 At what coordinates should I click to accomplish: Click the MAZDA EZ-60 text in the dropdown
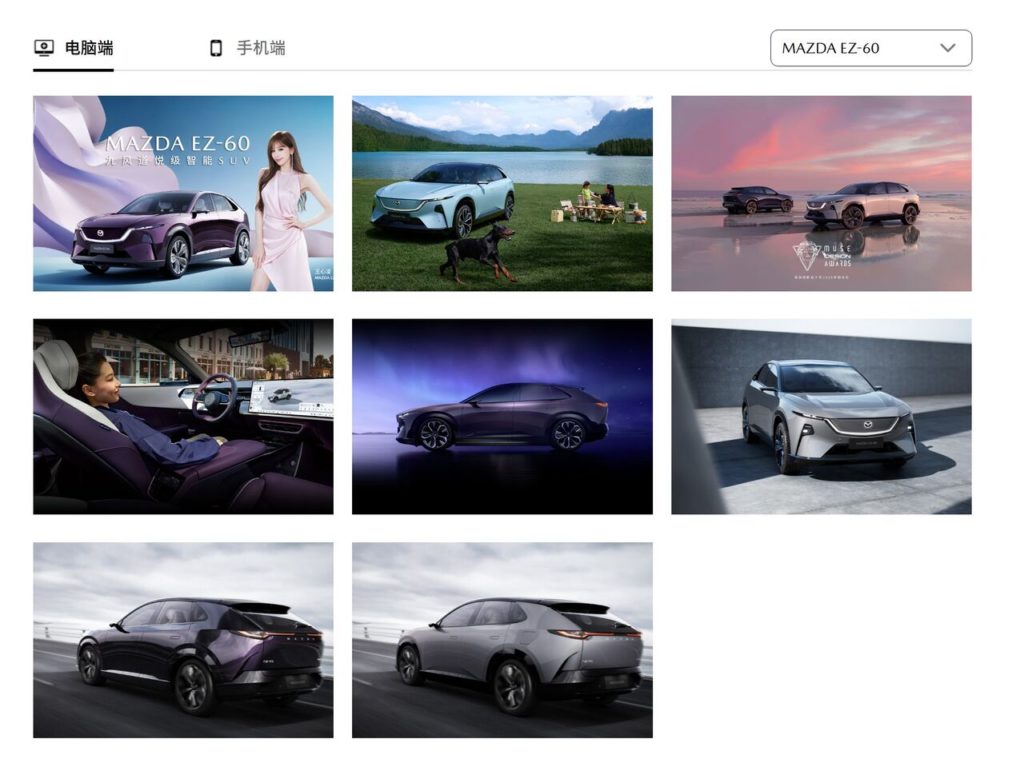tap(830, 48)
